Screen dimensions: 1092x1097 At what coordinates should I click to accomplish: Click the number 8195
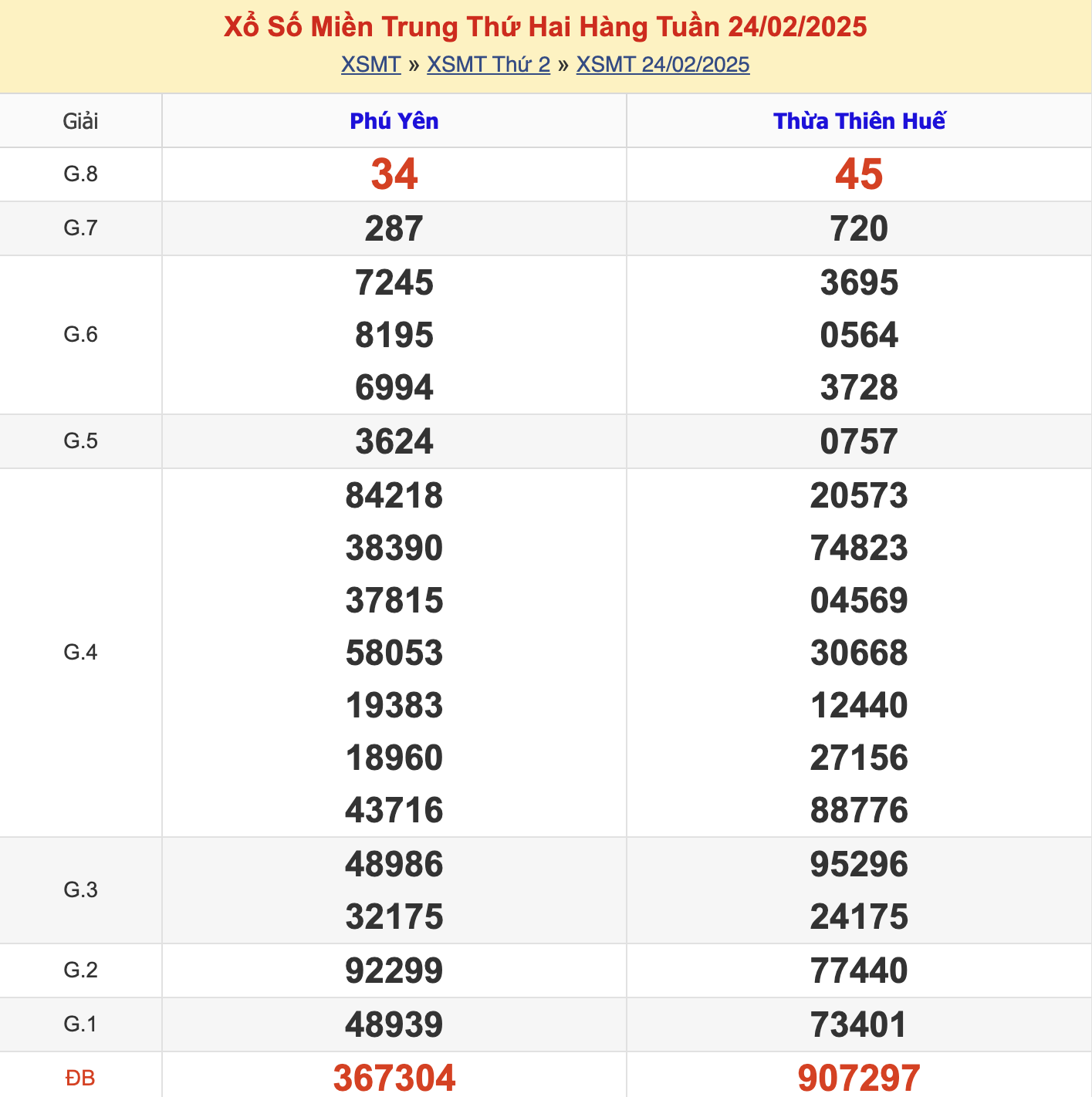pos(394,335)
